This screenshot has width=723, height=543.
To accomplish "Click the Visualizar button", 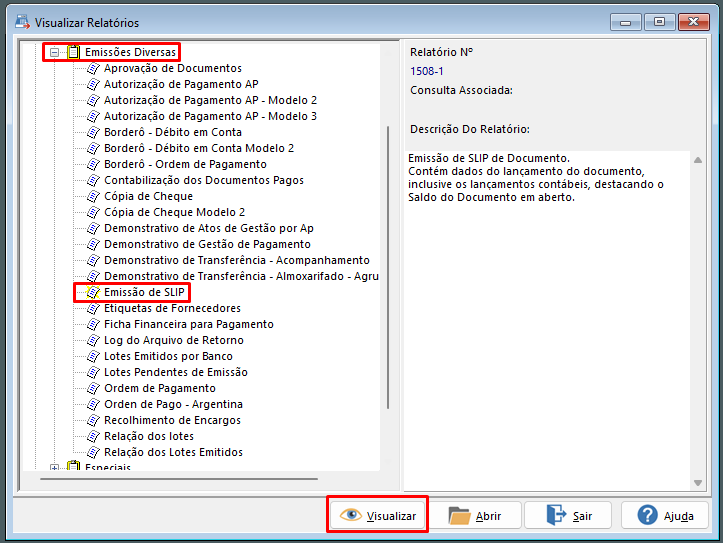I will click(x=378, y=515).
